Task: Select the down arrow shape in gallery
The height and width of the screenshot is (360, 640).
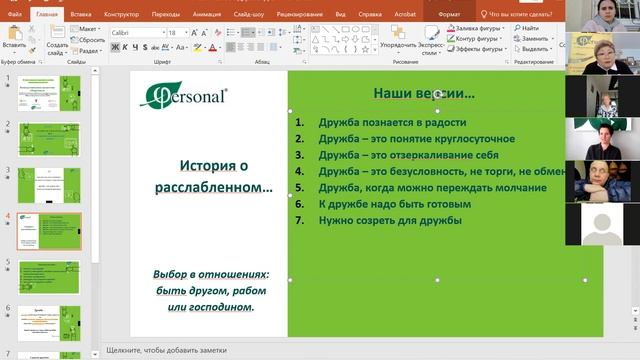Action: click(356, 40)
